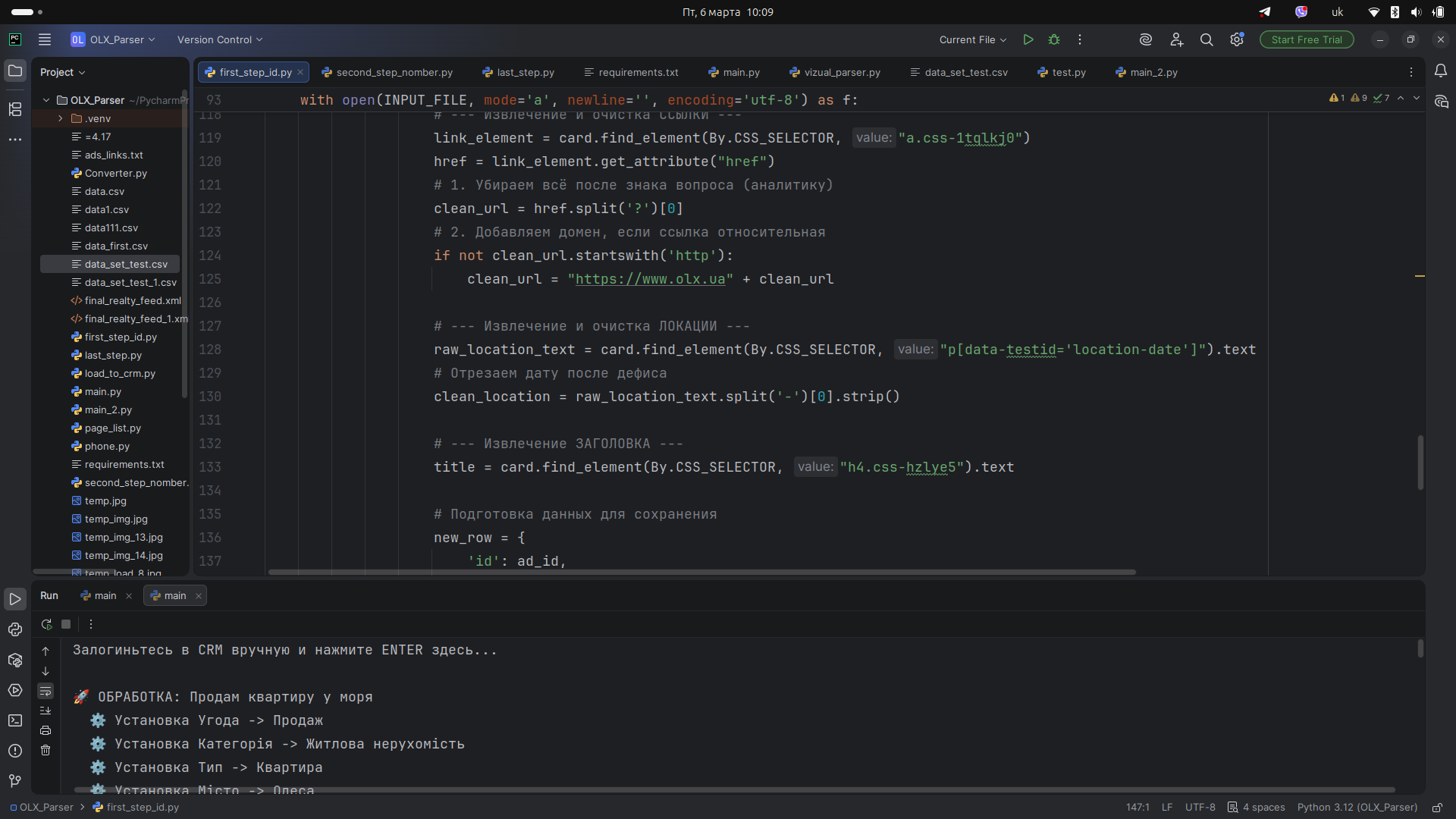Print the console output with printer icon

tap(45, 730)
